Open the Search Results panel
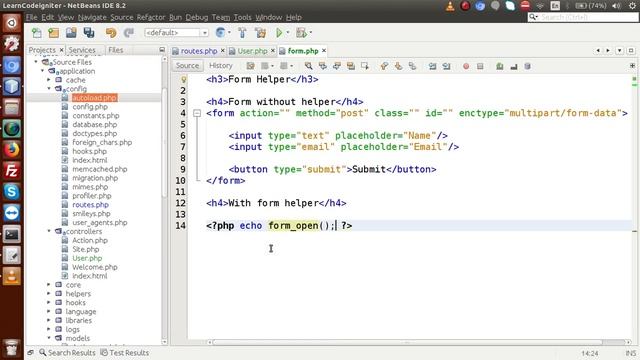The height and width of the screenshot is (360, 640). coord(67,353)
